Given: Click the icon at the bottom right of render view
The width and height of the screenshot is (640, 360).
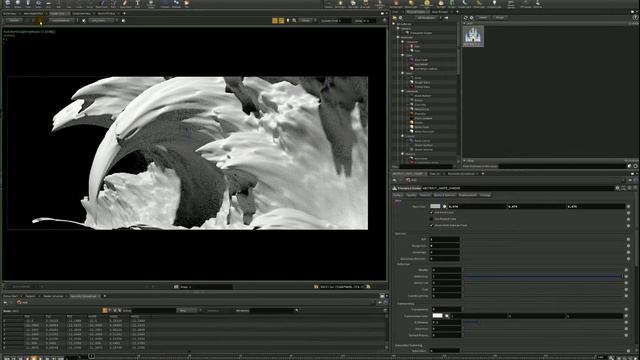Looking at the screenshot, I should (x=368, y=287).
